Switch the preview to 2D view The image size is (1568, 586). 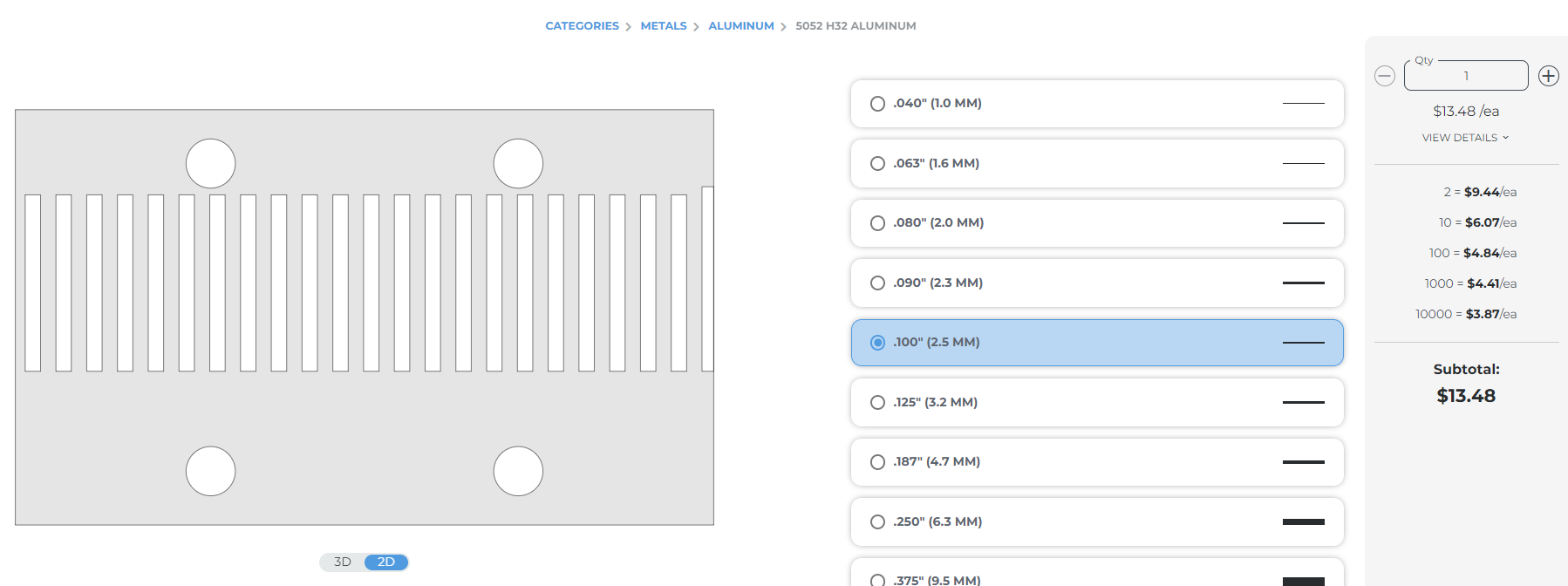click(x=386, y=562)
